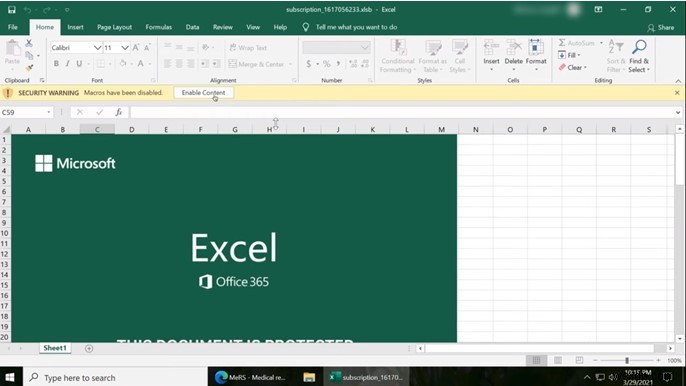Open Cell Styles gallery
The image size is (686, 386).
[x=459, y=56]
